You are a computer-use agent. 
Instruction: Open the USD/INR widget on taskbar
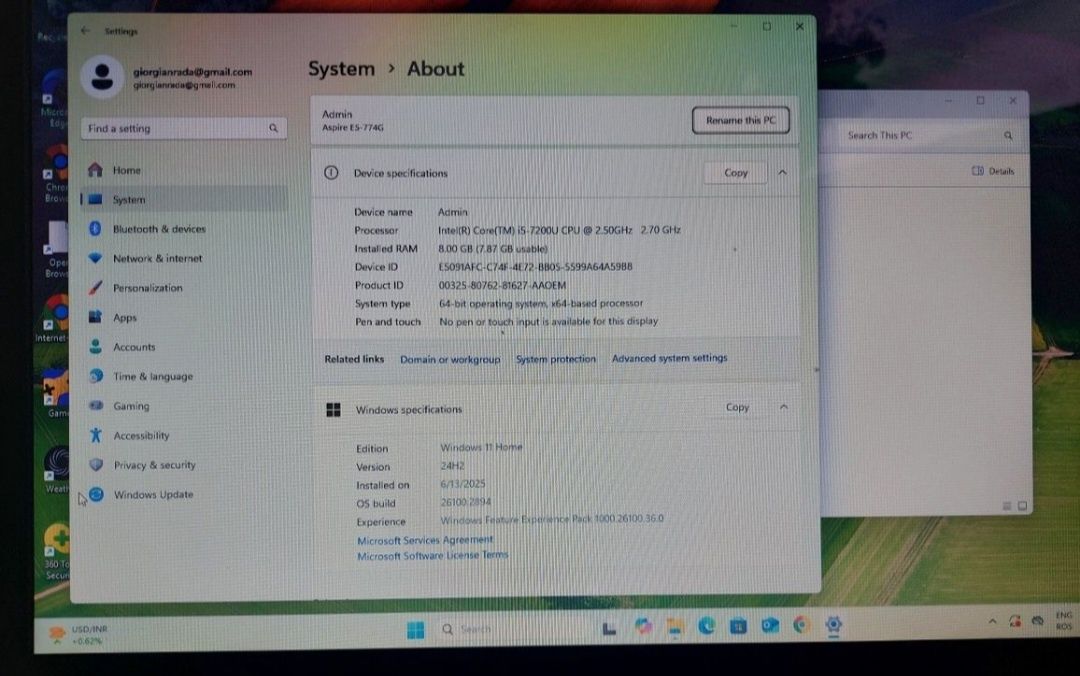(79, 635)
